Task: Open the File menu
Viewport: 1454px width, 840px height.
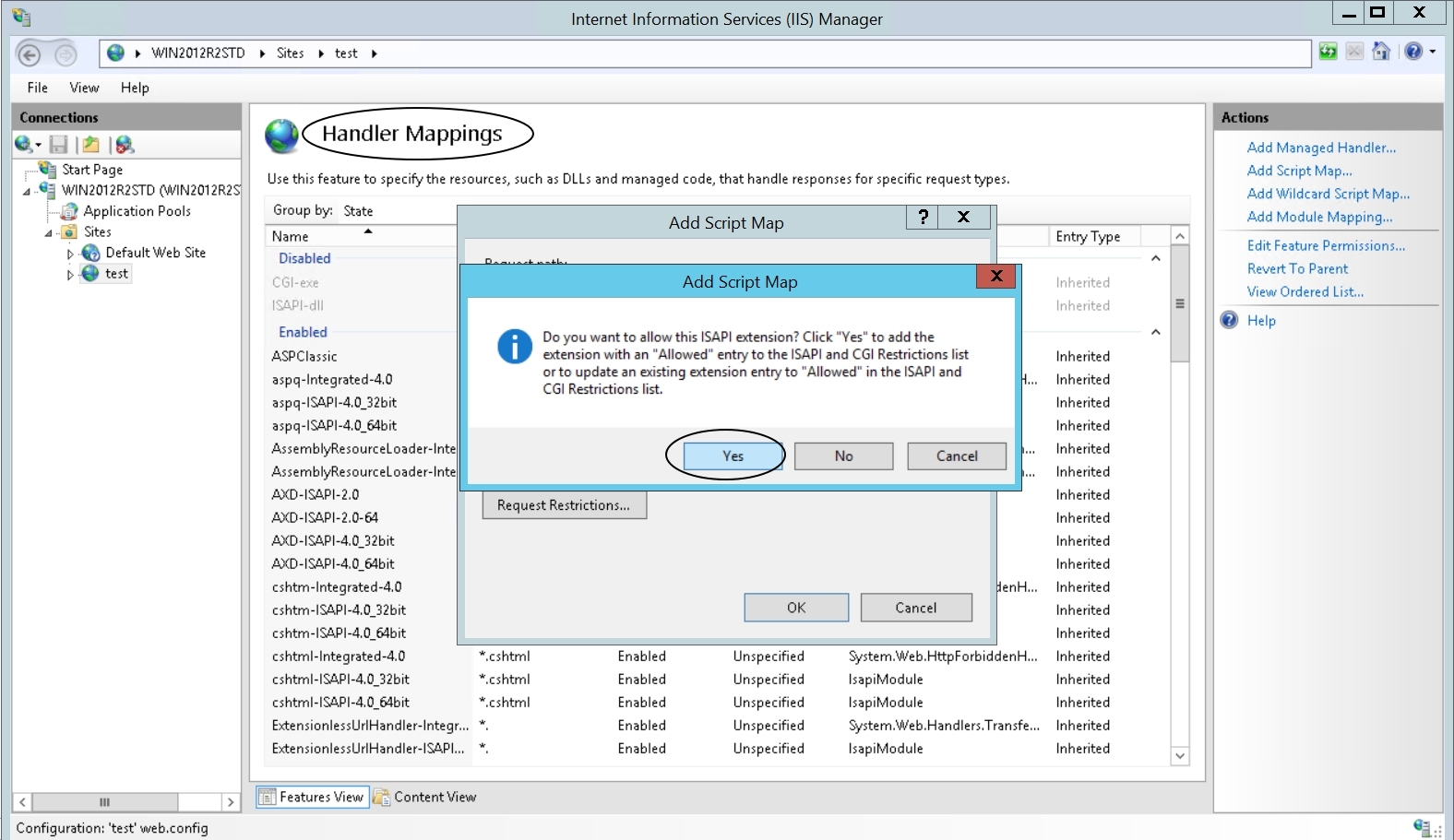Action: (38, 88)
